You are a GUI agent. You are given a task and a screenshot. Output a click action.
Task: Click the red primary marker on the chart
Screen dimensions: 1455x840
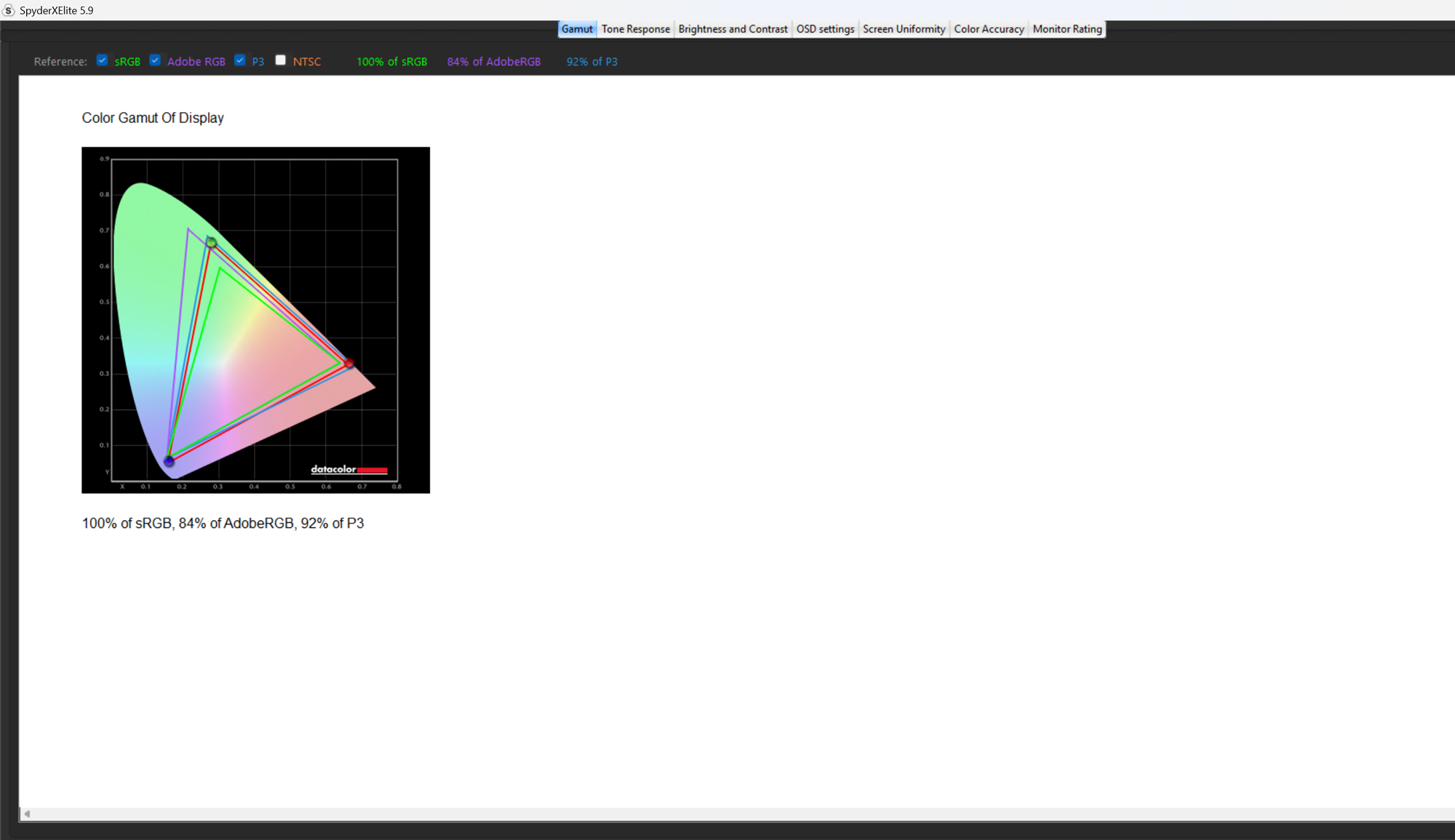click(349, 363)
